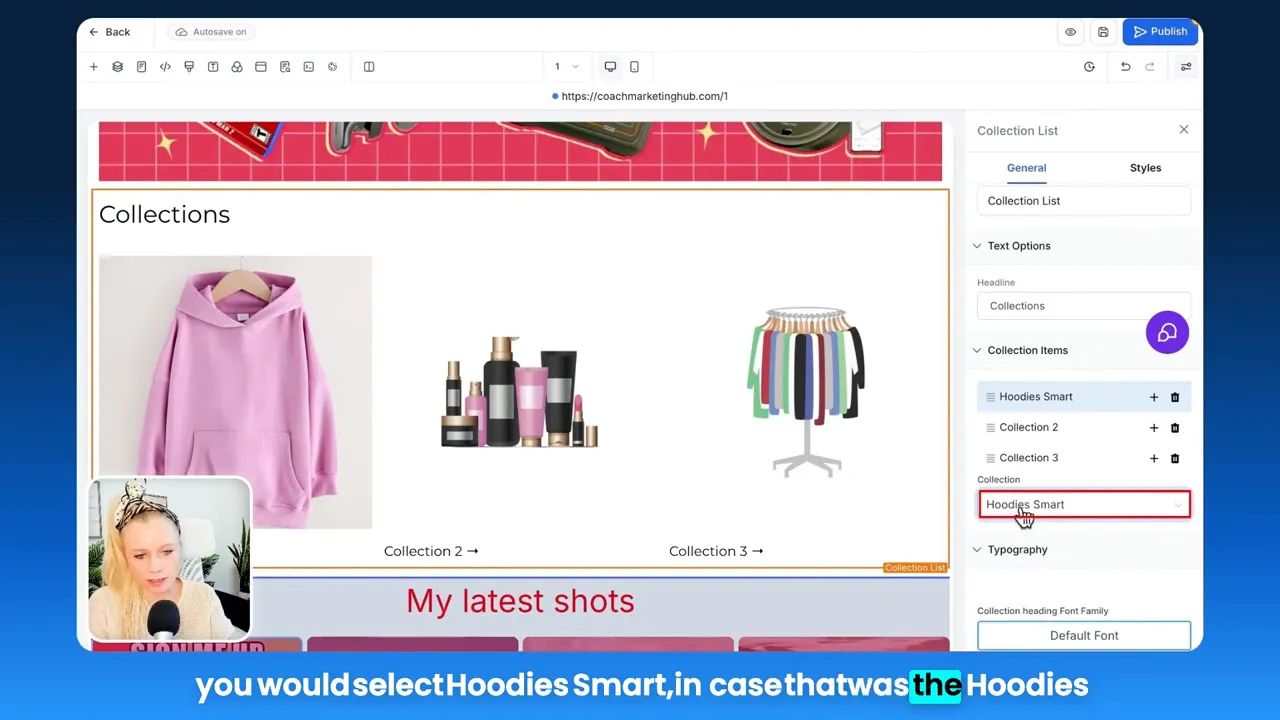
Task: Click the plus icon beside Collection 3
Action: [x=1154, y=458]
